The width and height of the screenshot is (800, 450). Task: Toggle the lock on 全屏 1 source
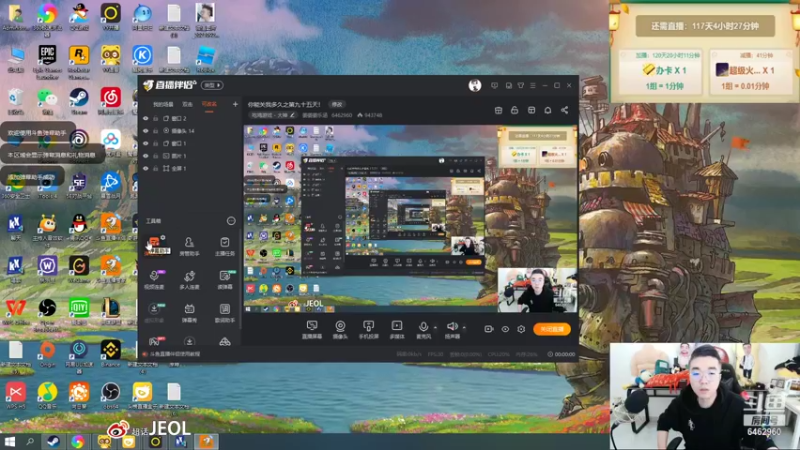pyautogui.click(x=156, y=168)
